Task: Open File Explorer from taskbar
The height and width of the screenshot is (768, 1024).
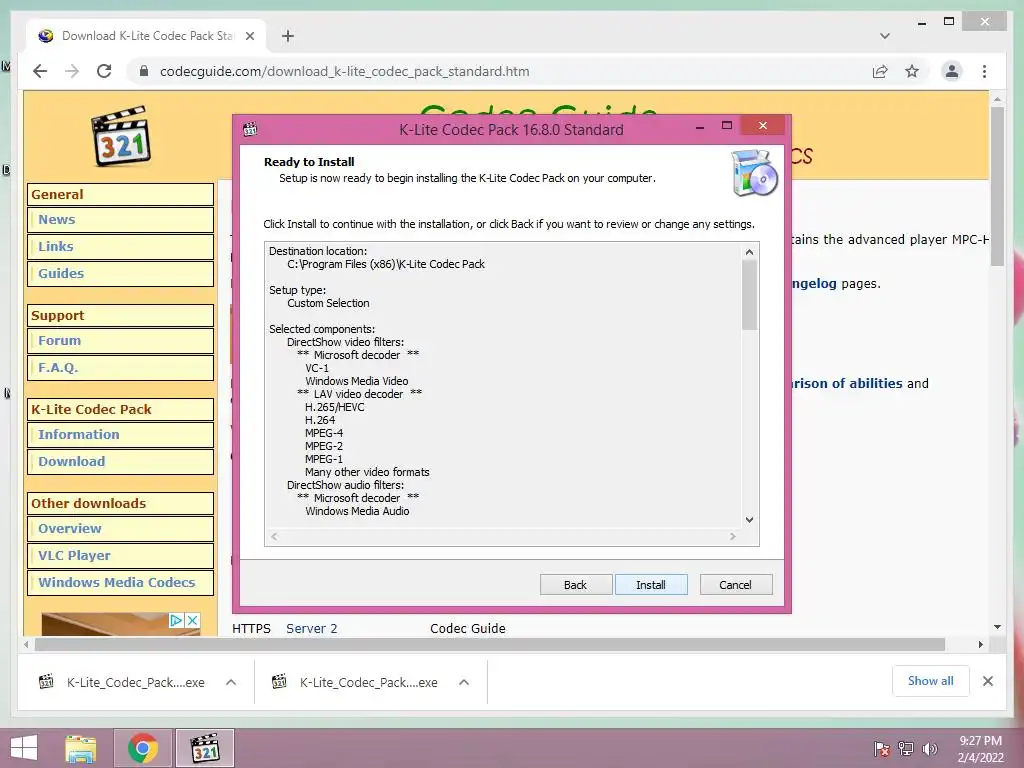Action: (80, 748)
